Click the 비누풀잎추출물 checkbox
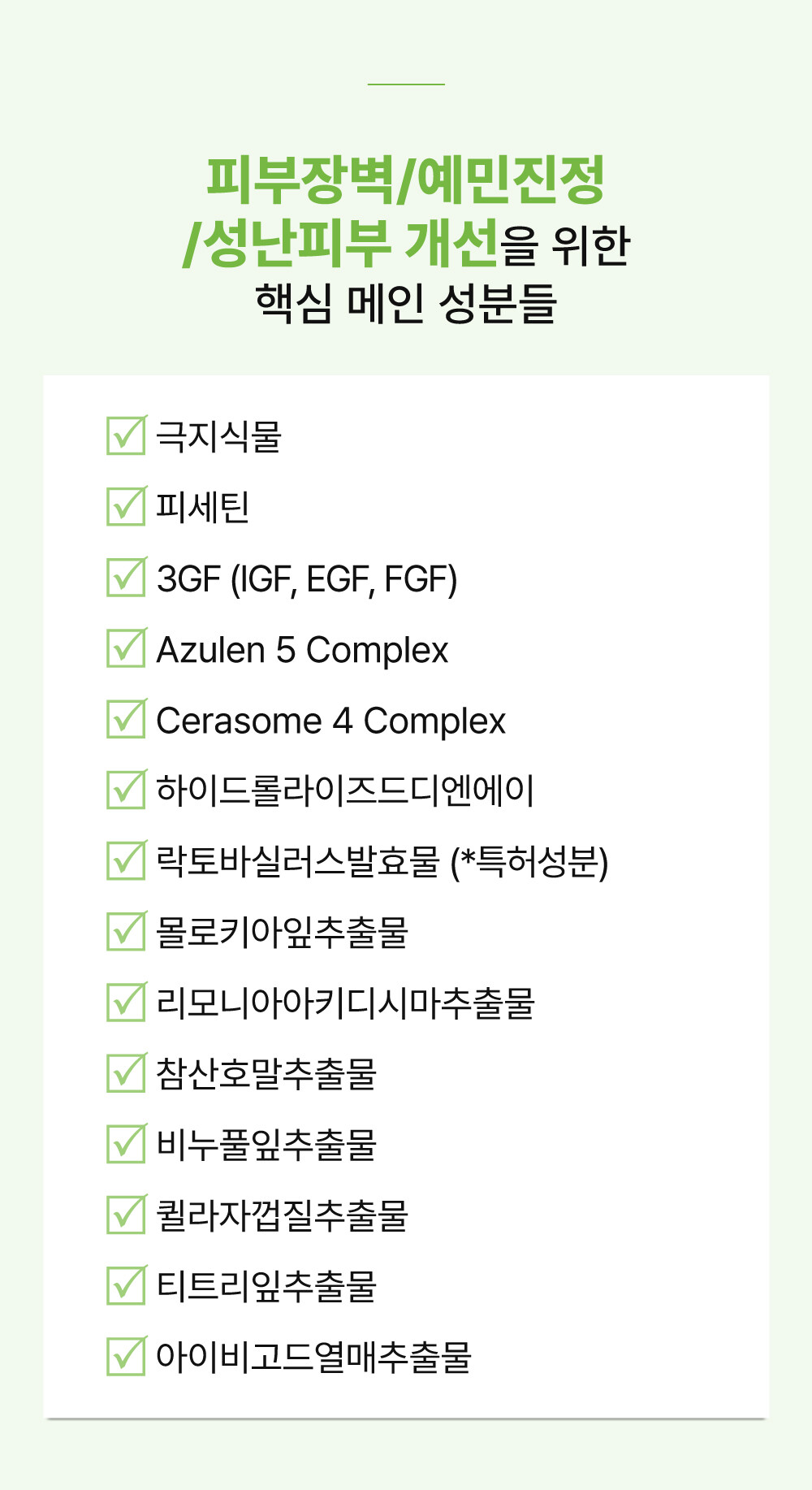The width and height of the screenshot is (812, 1490). (x=127, y=1143)
